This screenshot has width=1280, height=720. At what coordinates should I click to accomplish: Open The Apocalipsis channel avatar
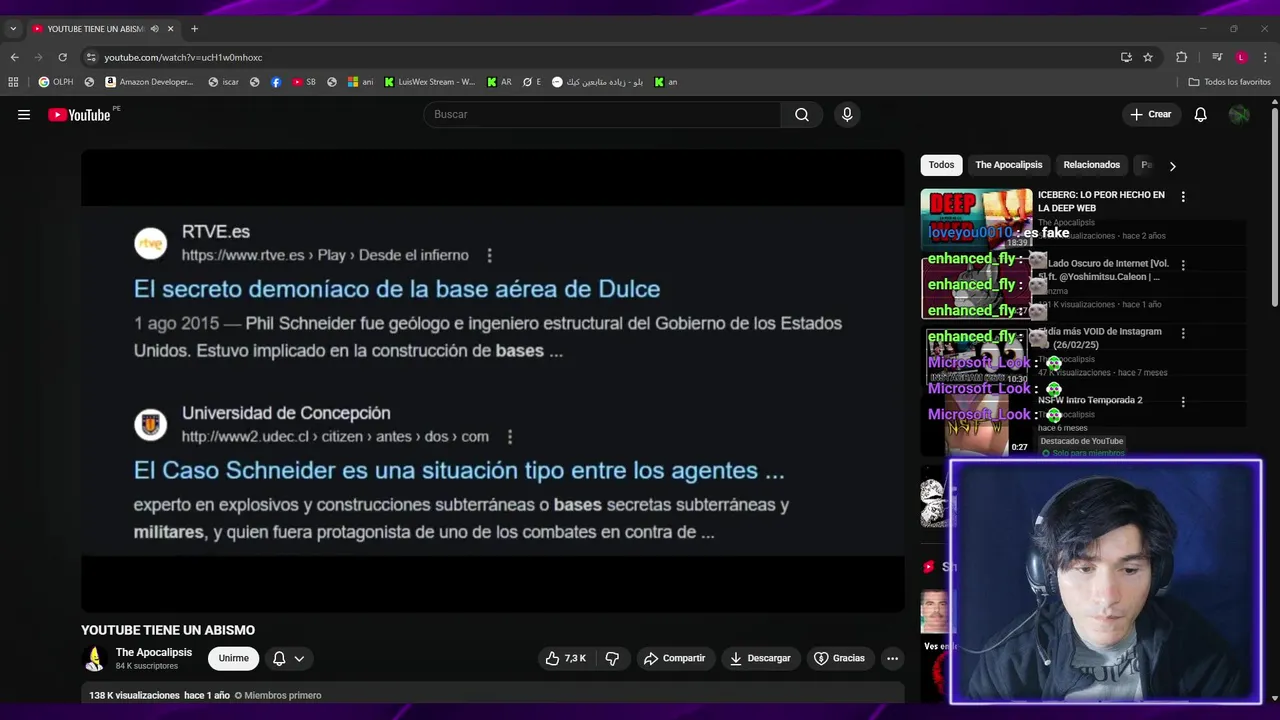pos(94,658)
